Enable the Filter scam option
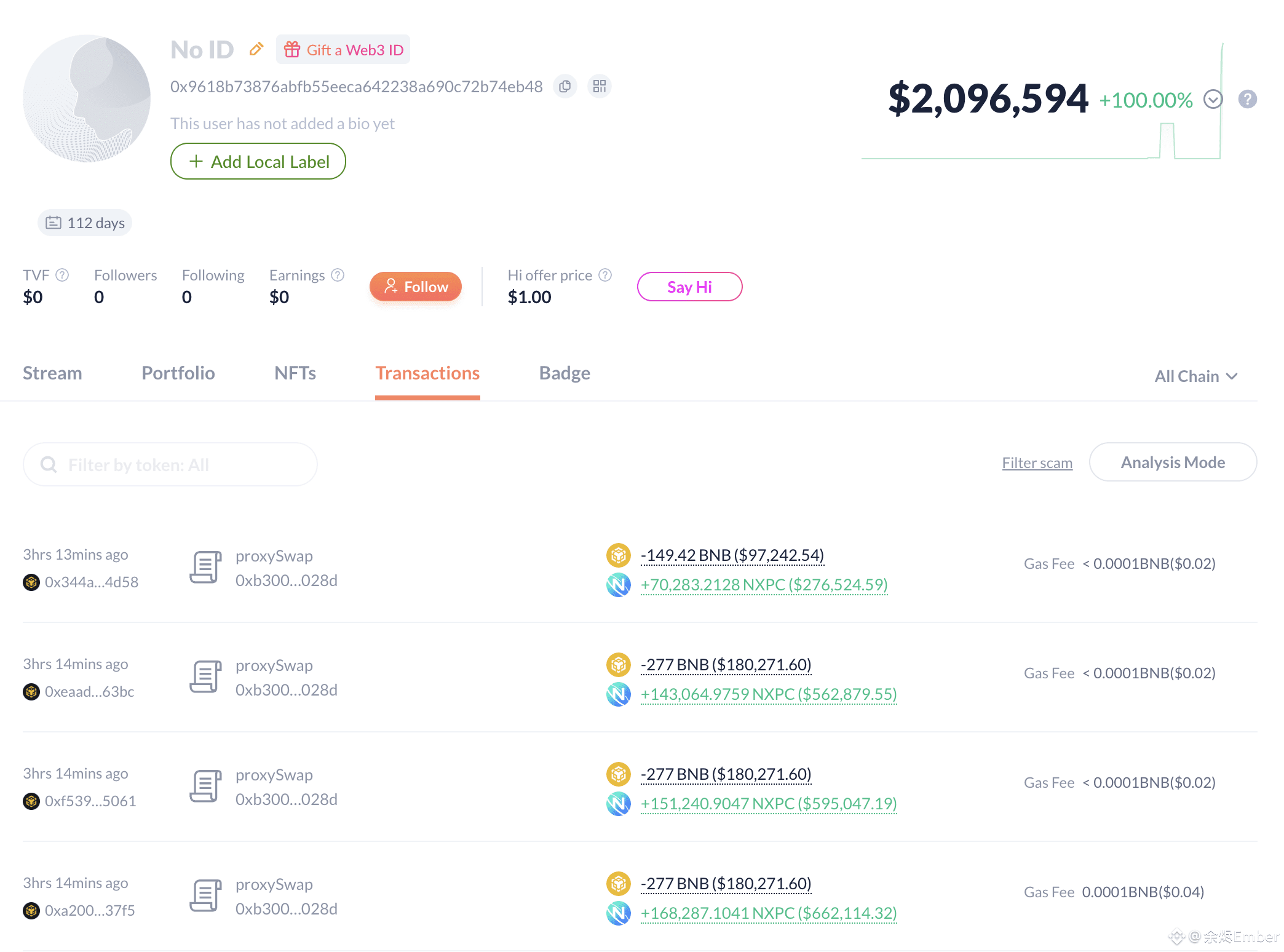Viewport: 1284px width, 952px height. (x=1037, y=462)
